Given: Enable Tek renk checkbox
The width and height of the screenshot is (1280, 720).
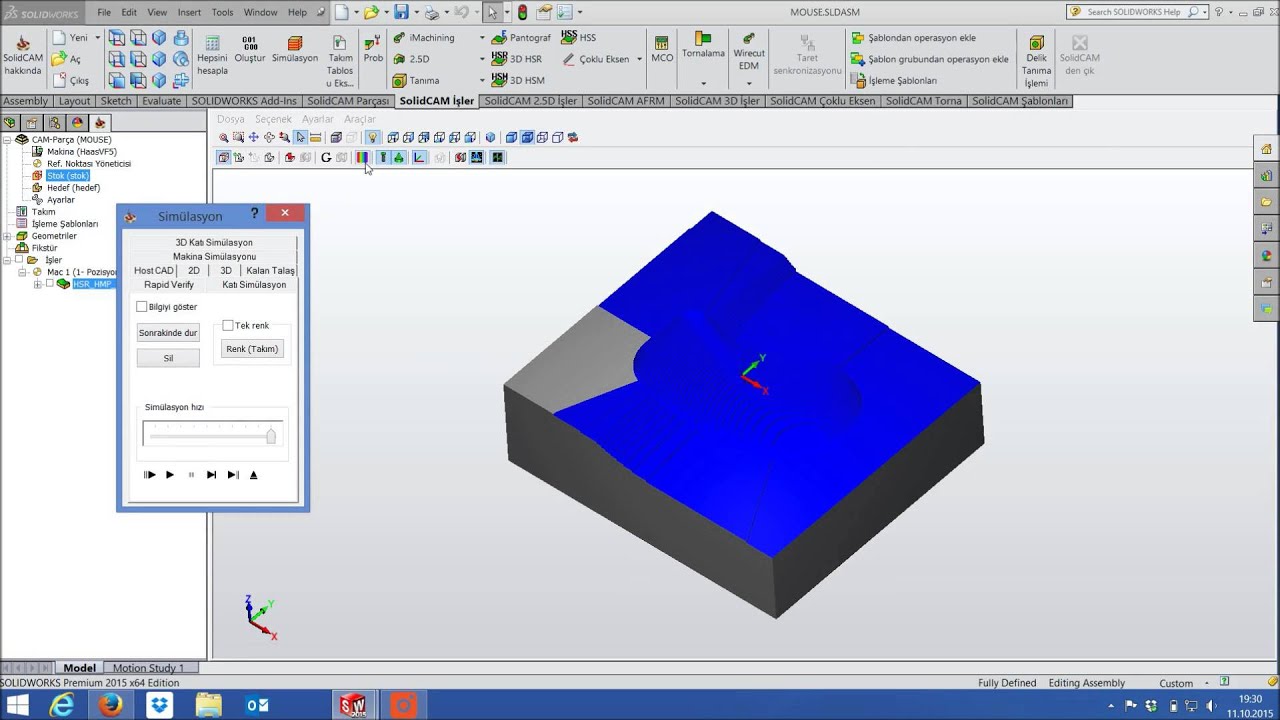Looking at the screenshot, I should [x=228, y=326].
